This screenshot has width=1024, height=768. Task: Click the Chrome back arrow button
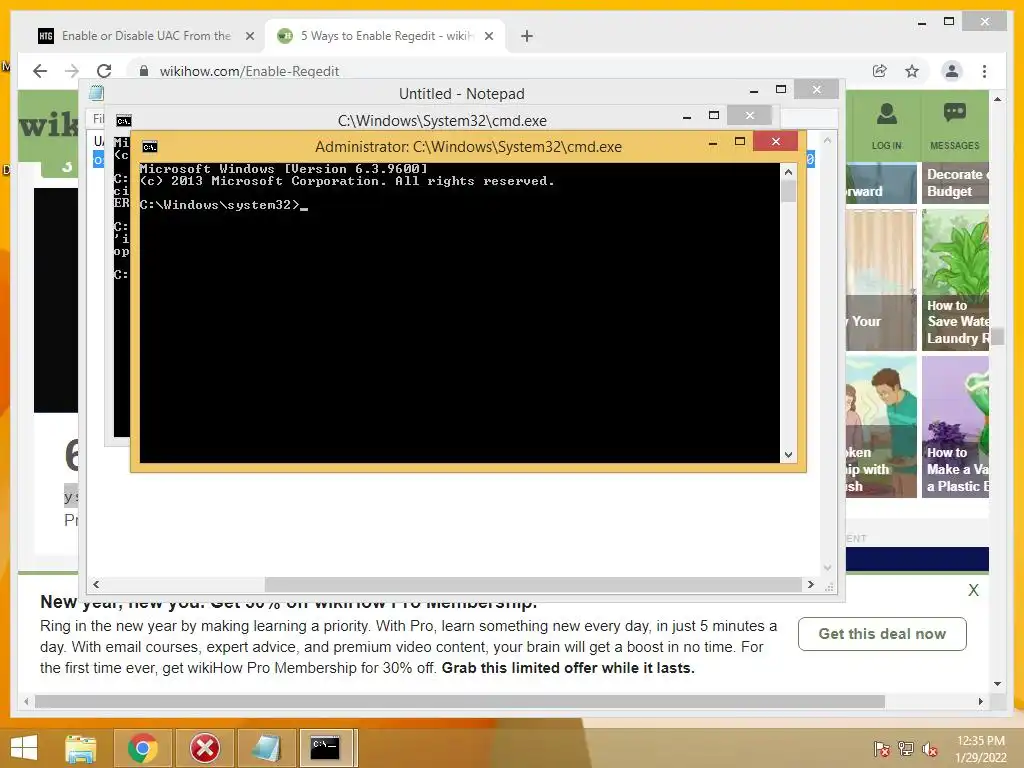[x=40, y=71]
